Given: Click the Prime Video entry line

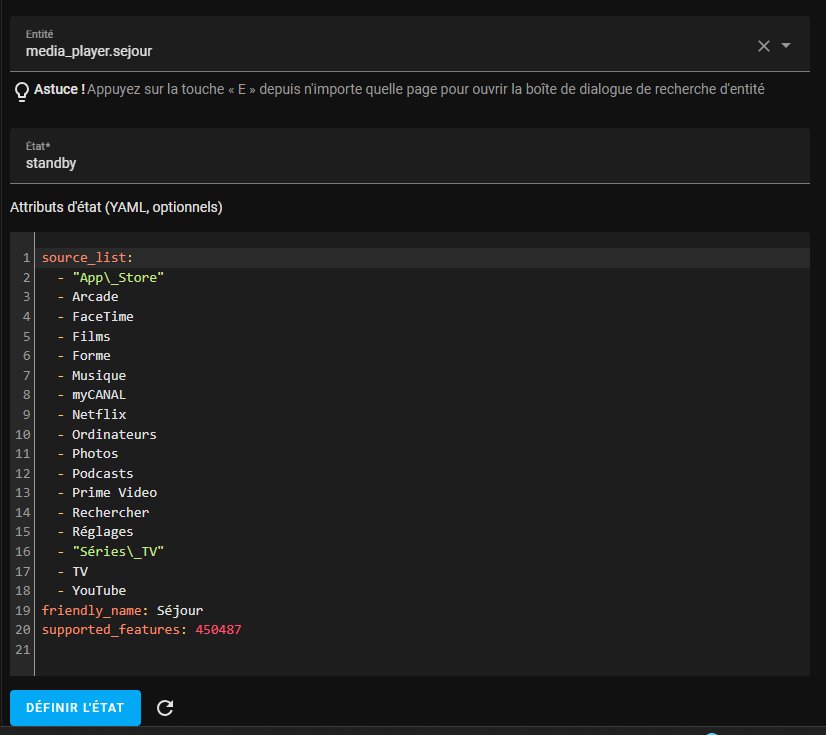Looking at the screenshot, I should coord(114,493).
